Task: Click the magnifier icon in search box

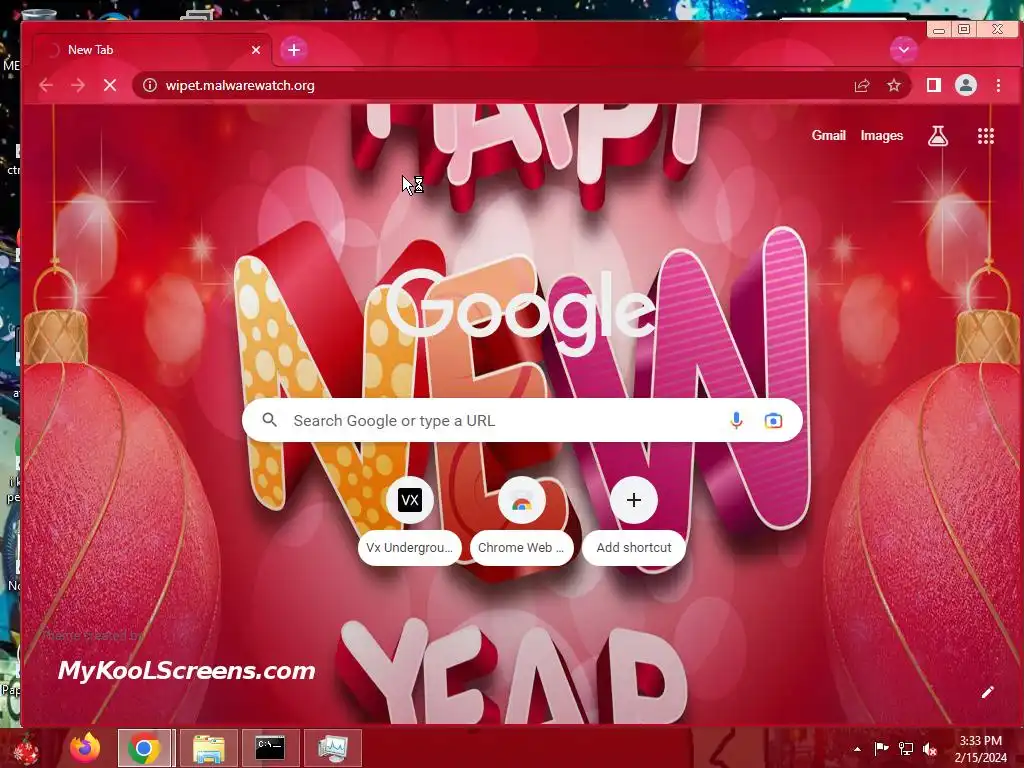Action: (x=270, y=420)
